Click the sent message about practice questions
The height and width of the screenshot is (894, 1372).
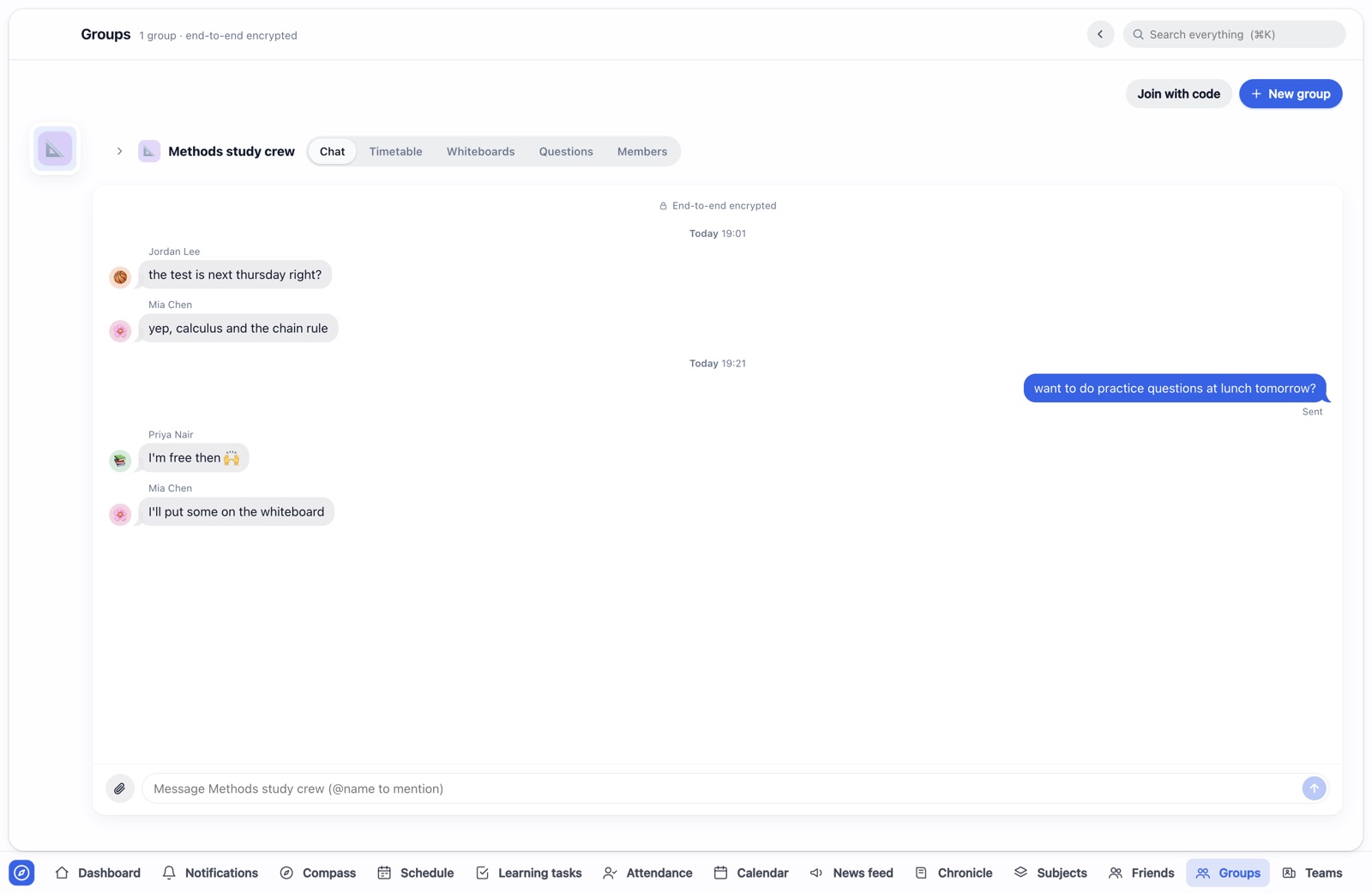1175,388
